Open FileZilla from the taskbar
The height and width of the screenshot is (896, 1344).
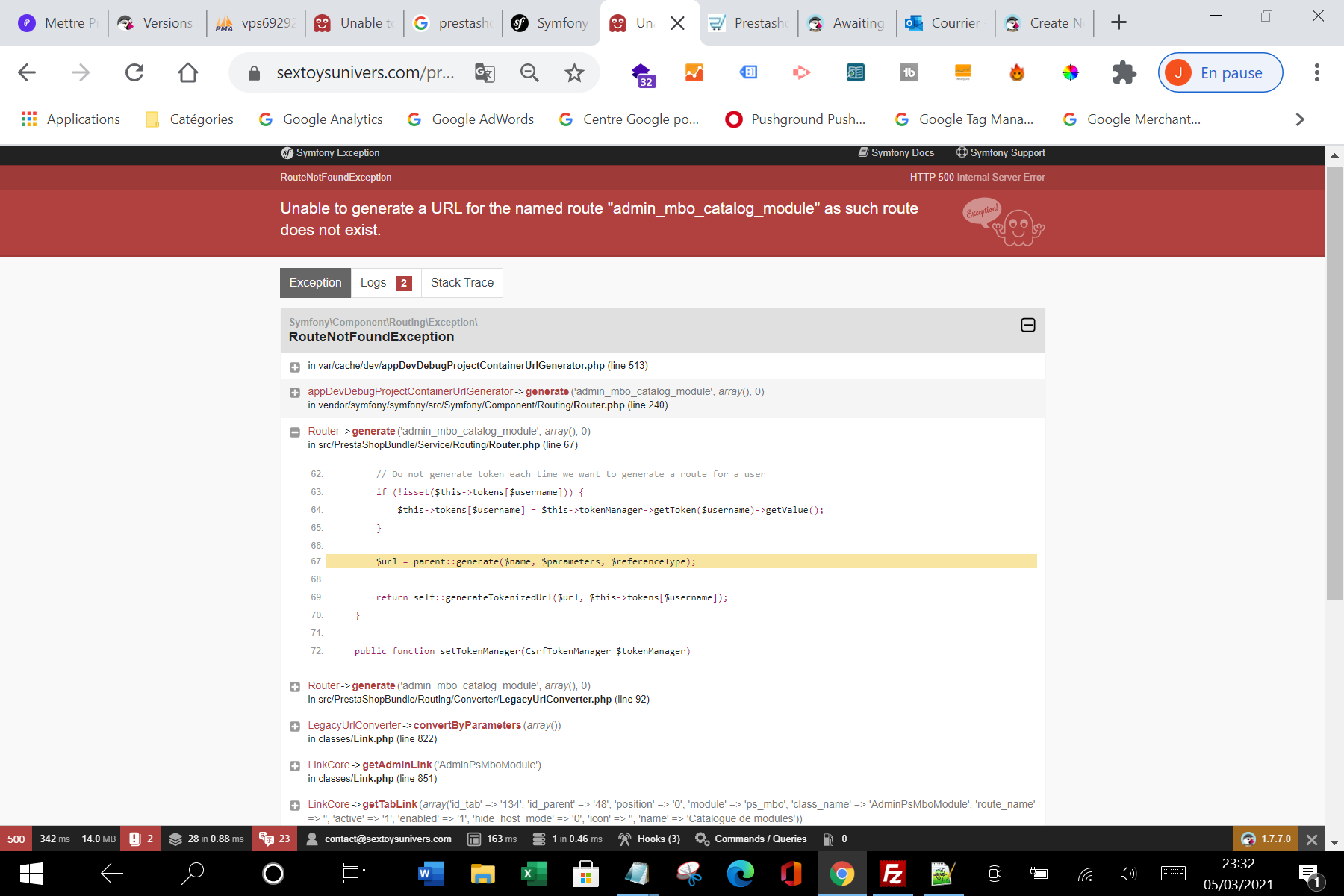coord(892,874)
